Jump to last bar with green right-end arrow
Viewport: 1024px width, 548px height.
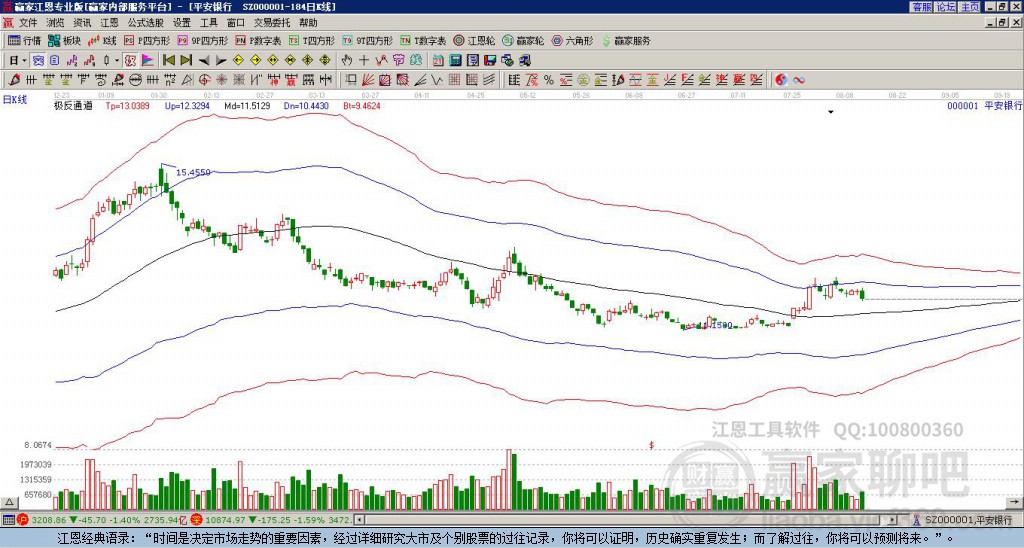pyautogui.click(x=186, y=61)
